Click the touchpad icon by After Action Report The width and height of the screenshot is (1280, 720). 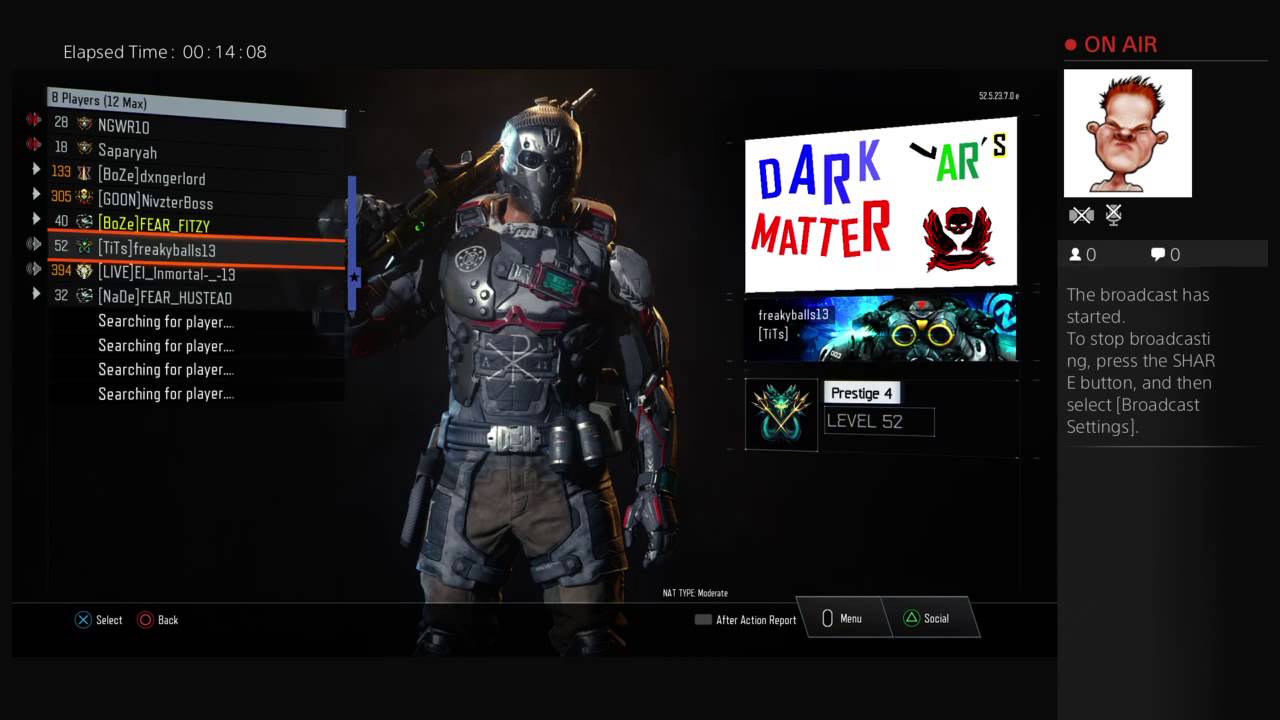click(x=703, y=620)
